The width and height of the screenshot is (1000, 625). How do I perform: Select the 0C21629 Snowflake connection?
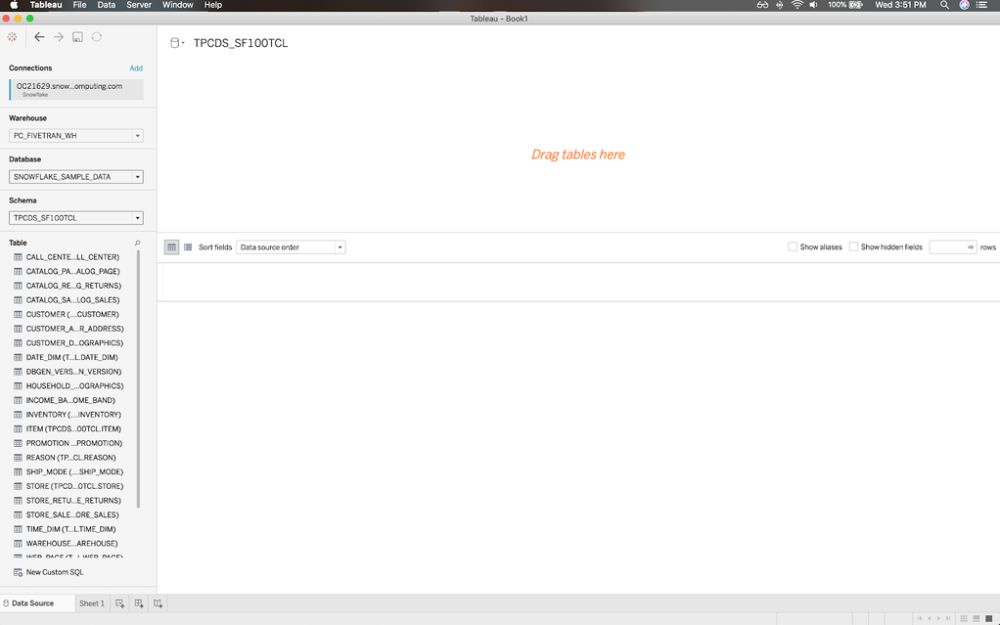(x=77, y=89)
